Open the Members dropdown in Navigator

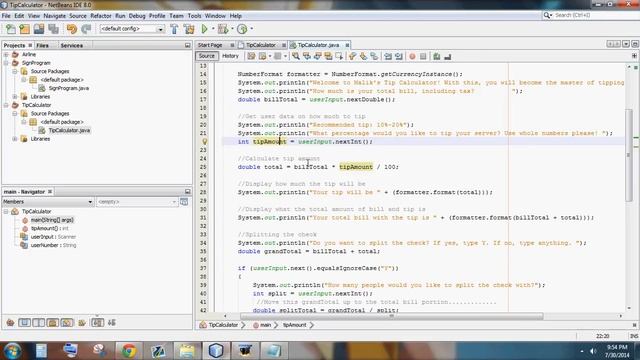(48, 202)
